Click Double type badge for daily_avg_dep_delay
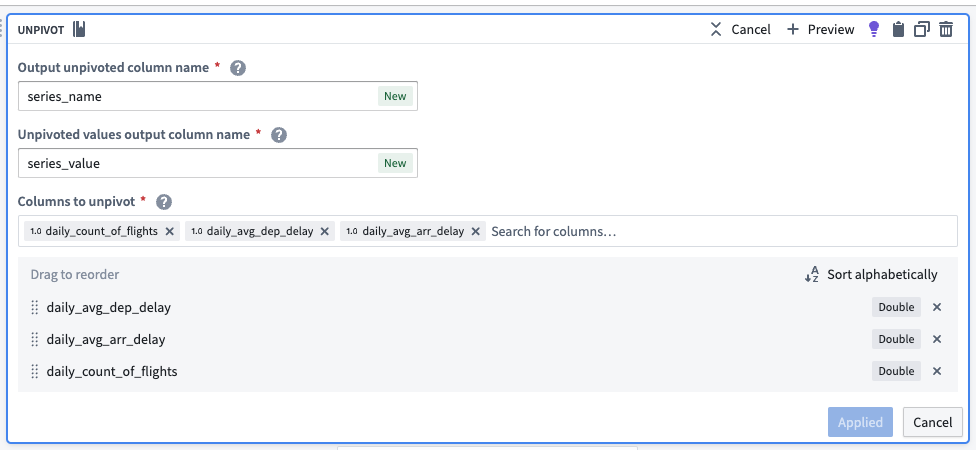 point(896,307)
